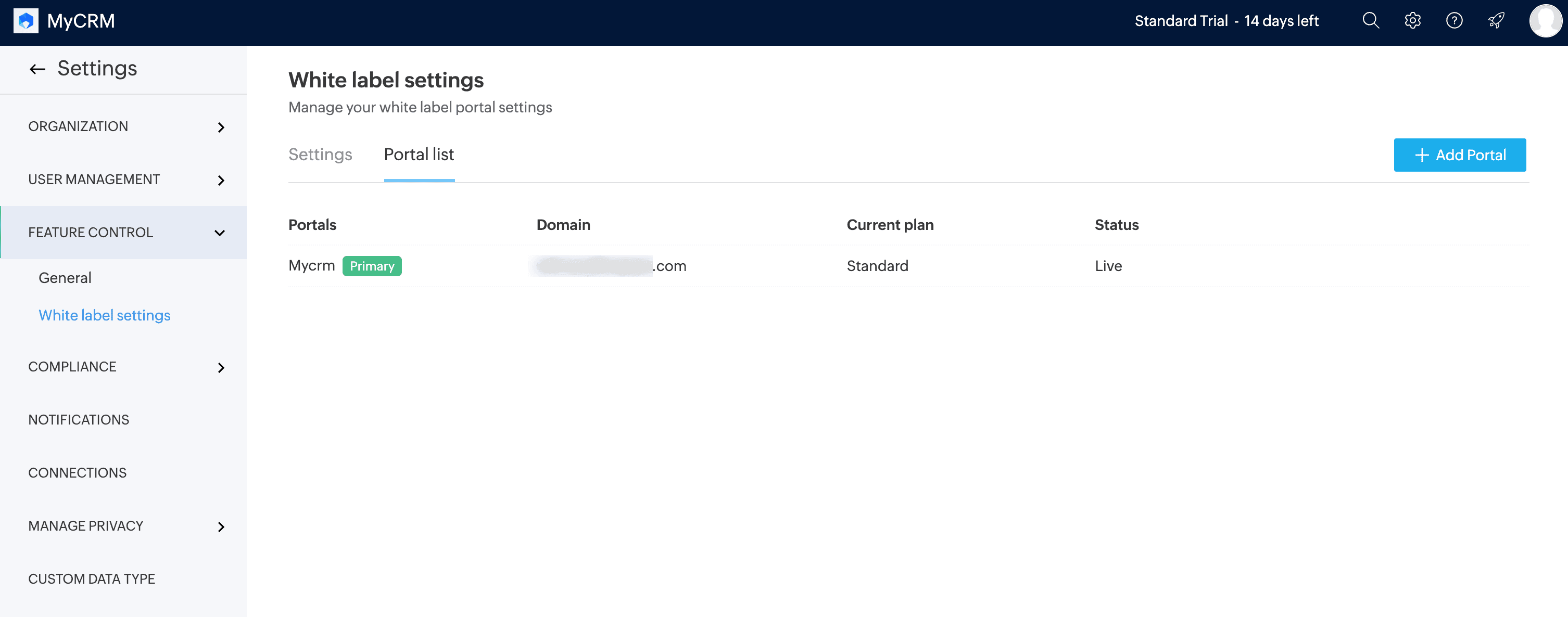This screenshot has height=617, width=1568.
Task: Click the Add Portal button
Action: tap(1459, 155)
